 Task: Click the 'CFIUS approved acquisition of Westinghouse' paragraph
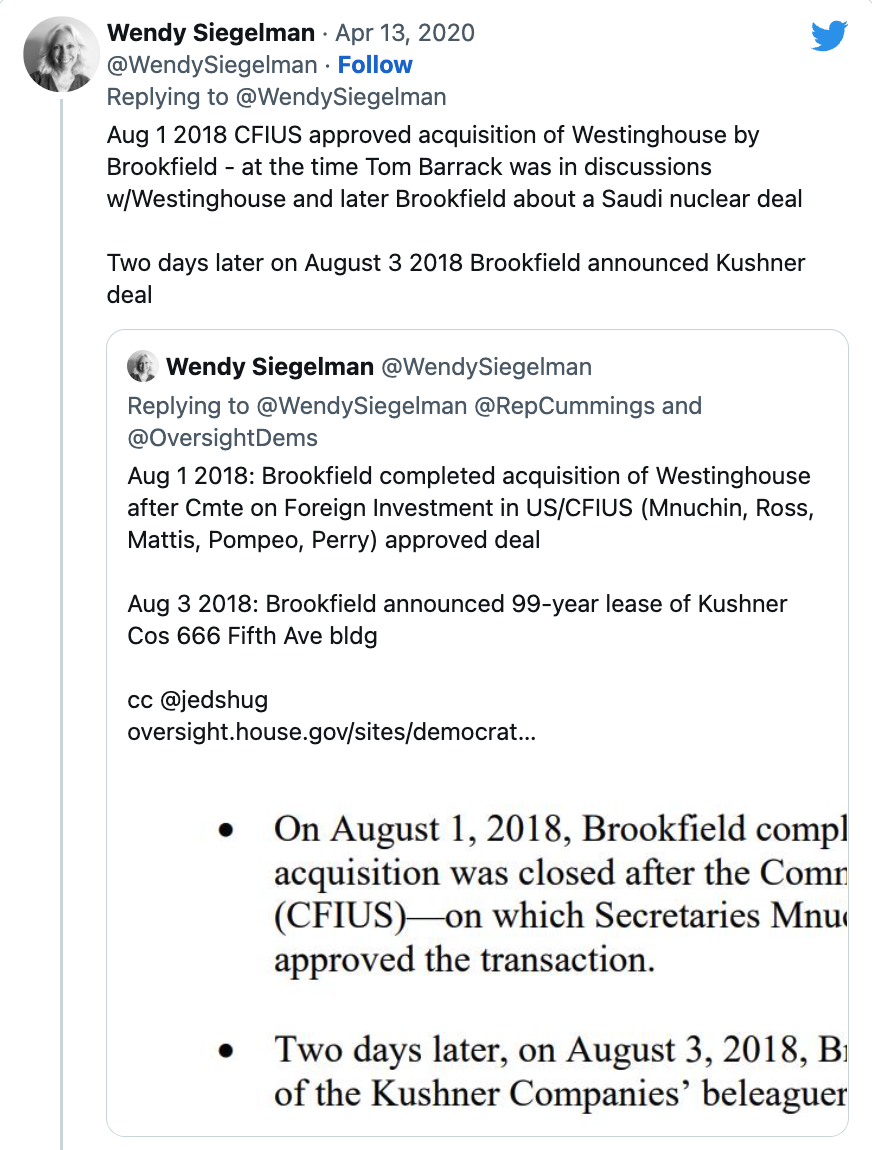(454, 166)
